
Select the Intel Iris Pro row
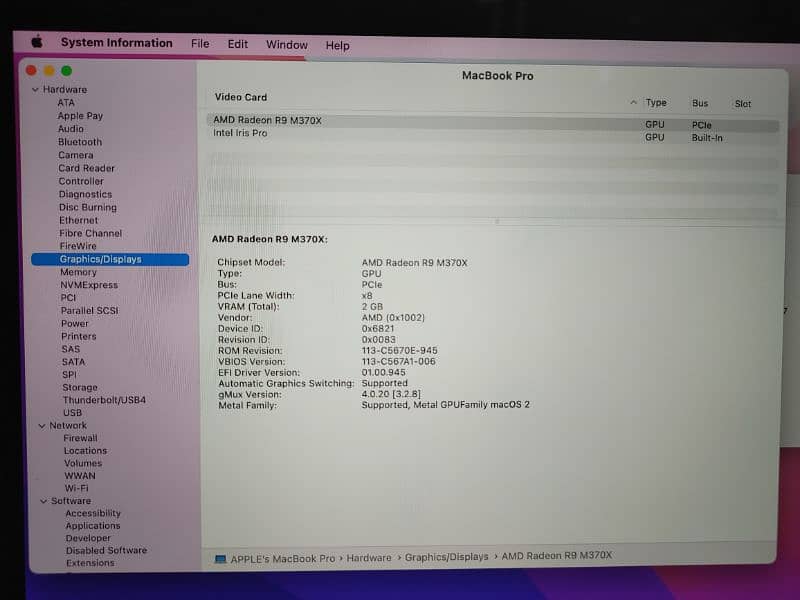click(x=240, y=134)
